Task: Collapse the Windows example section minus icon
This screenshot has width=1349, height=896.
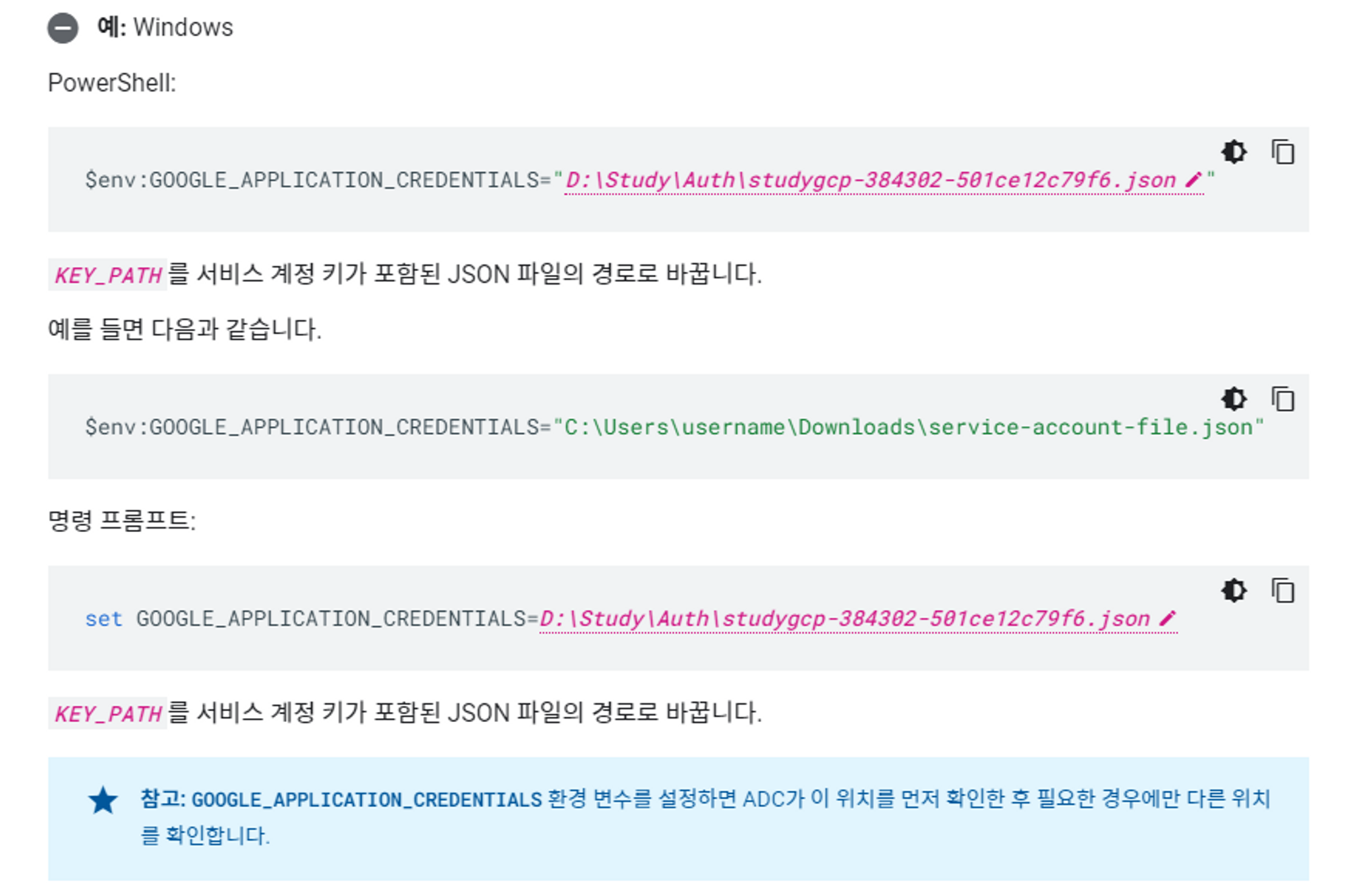Action: tap(63, 28)
